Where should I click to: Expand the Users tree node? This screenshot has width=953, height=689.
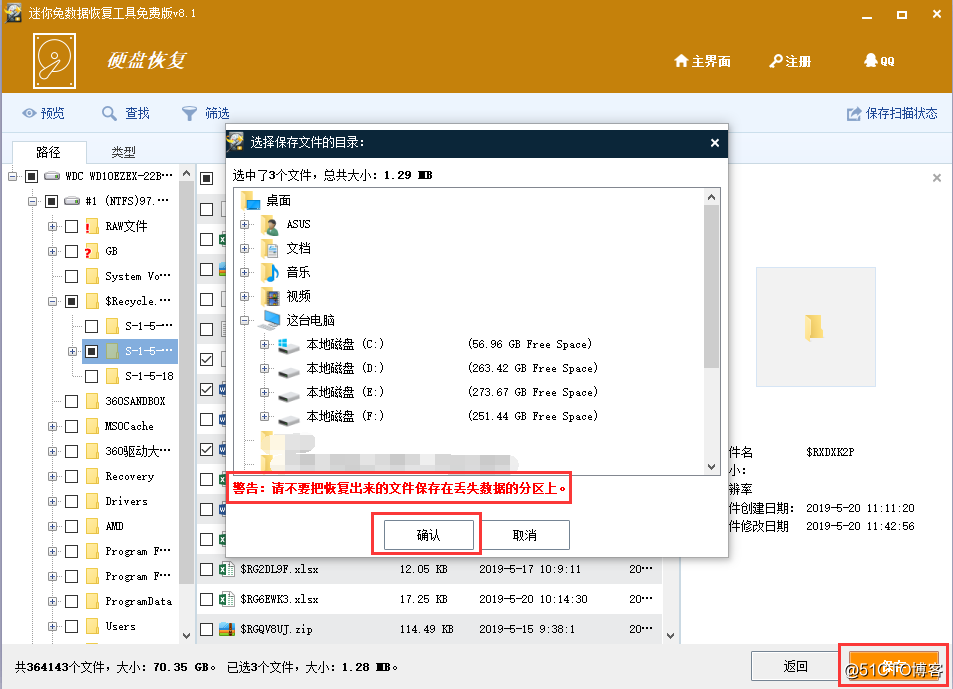(52, 626)
